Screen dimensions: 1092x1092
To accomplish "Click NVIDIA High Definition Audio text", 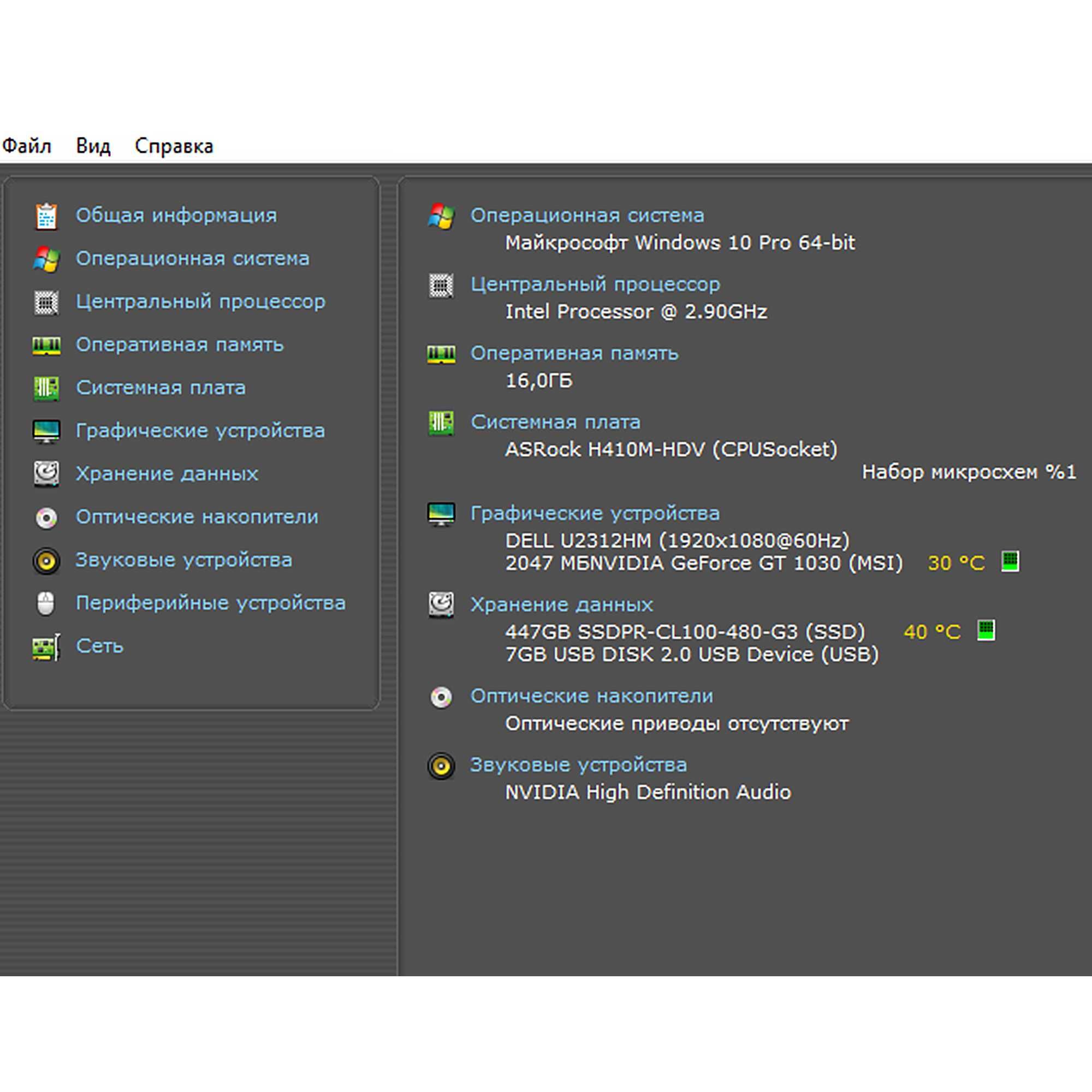I will 648,792.
